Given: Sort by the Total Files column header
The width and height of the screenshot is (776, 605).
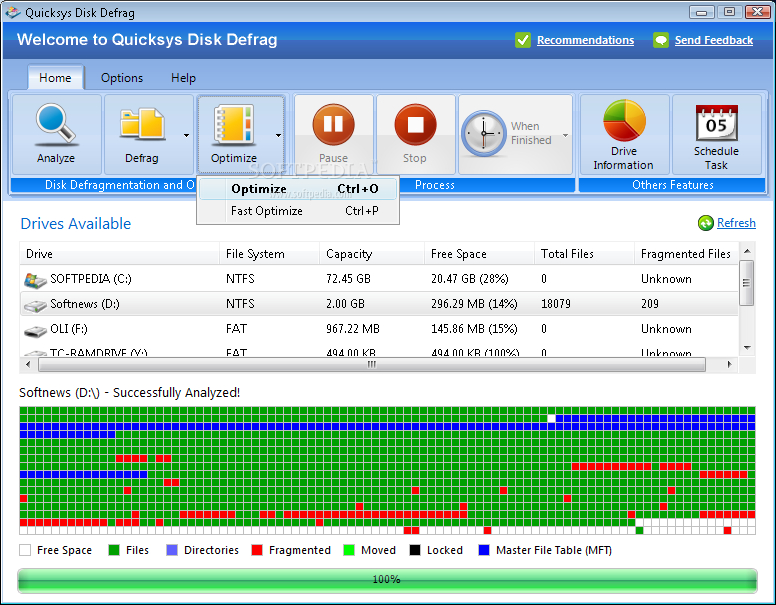Looking at the screenshot, I should [584, 253].
